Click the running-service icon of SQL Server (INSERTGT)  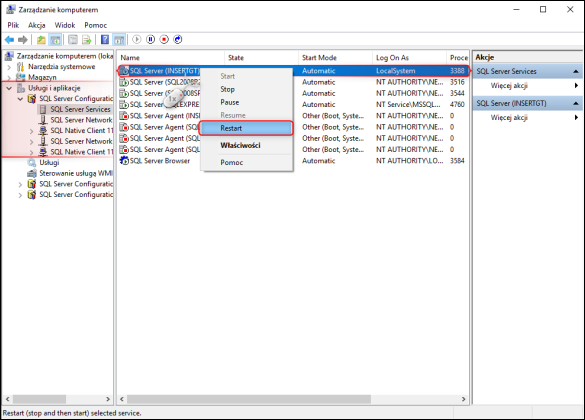(x=124, y=71)
